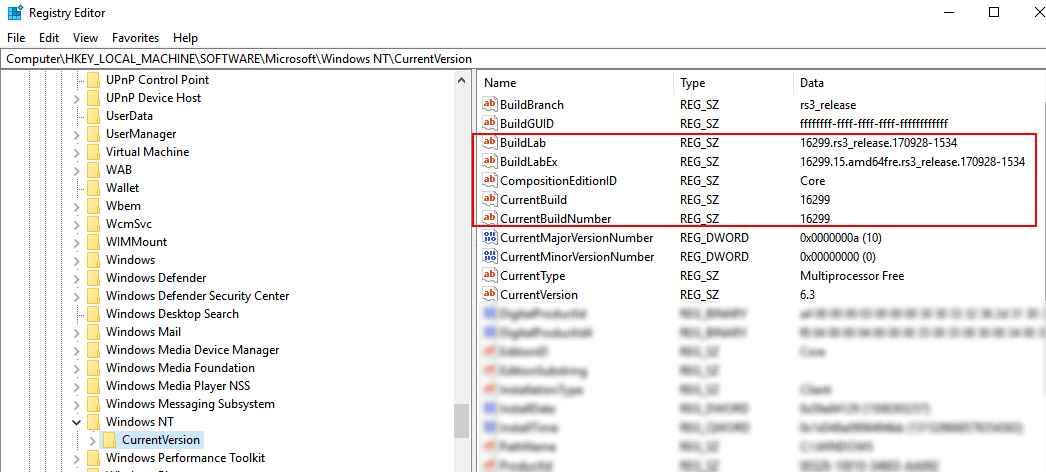Click the Multiprocessor Free data value

pyautogui.click(x=852, y=276)
